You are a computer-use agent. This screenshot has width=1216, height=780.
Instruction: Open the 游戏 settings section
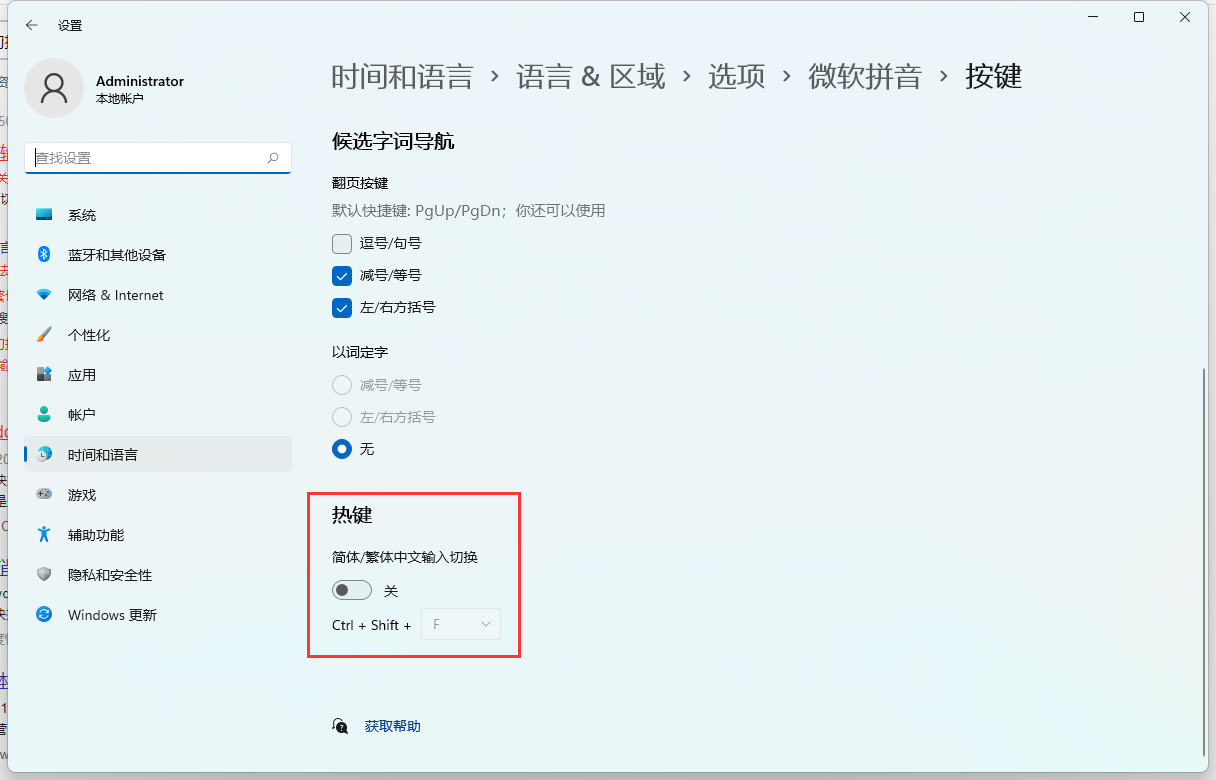point(82,494)
